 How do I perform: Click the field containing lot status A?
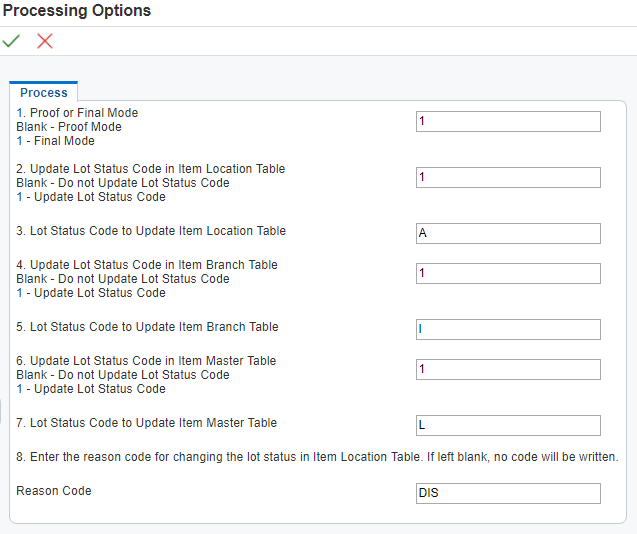point(508,234)
